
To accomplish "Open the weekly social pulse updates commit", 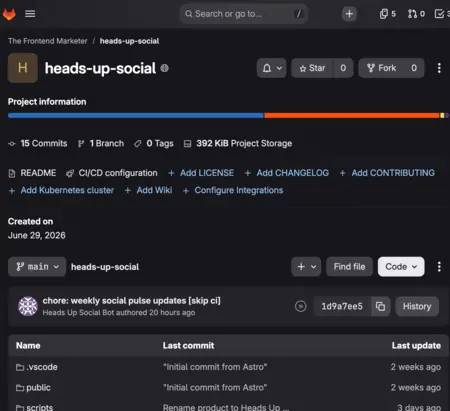I will point(131,301).
